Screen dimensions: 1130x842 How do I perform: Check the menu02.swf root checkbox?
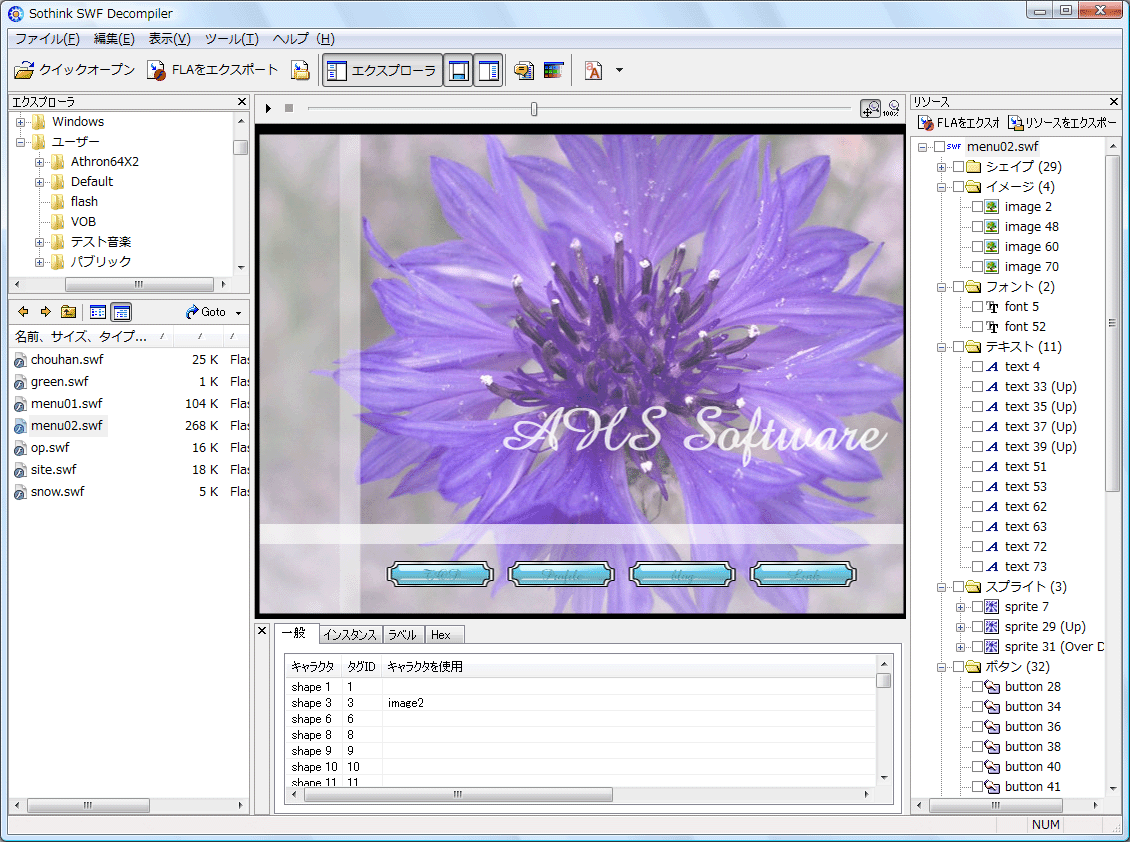939,146
